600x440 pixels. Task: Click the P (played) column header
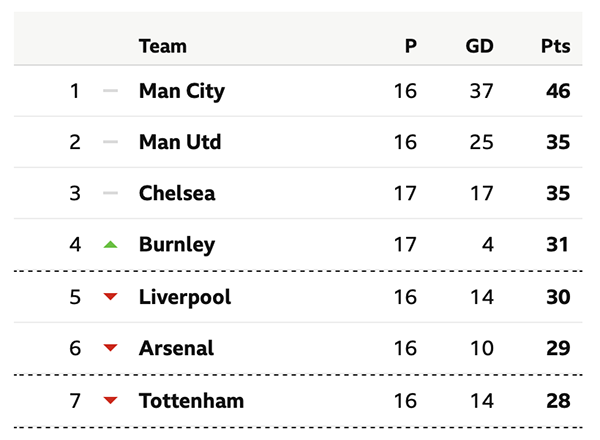[410, 46]
